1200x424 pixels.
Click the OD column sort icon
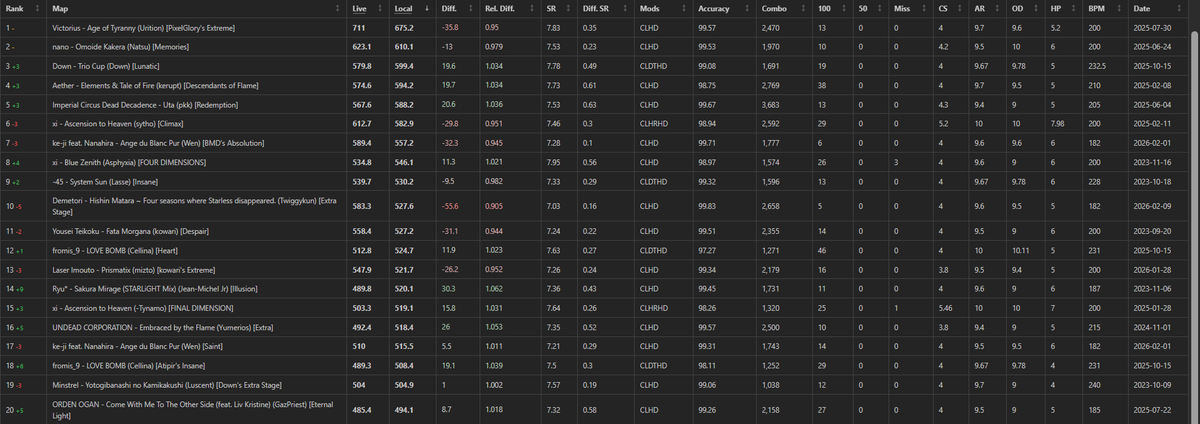pyautogui.click(x=1035, y=10)
